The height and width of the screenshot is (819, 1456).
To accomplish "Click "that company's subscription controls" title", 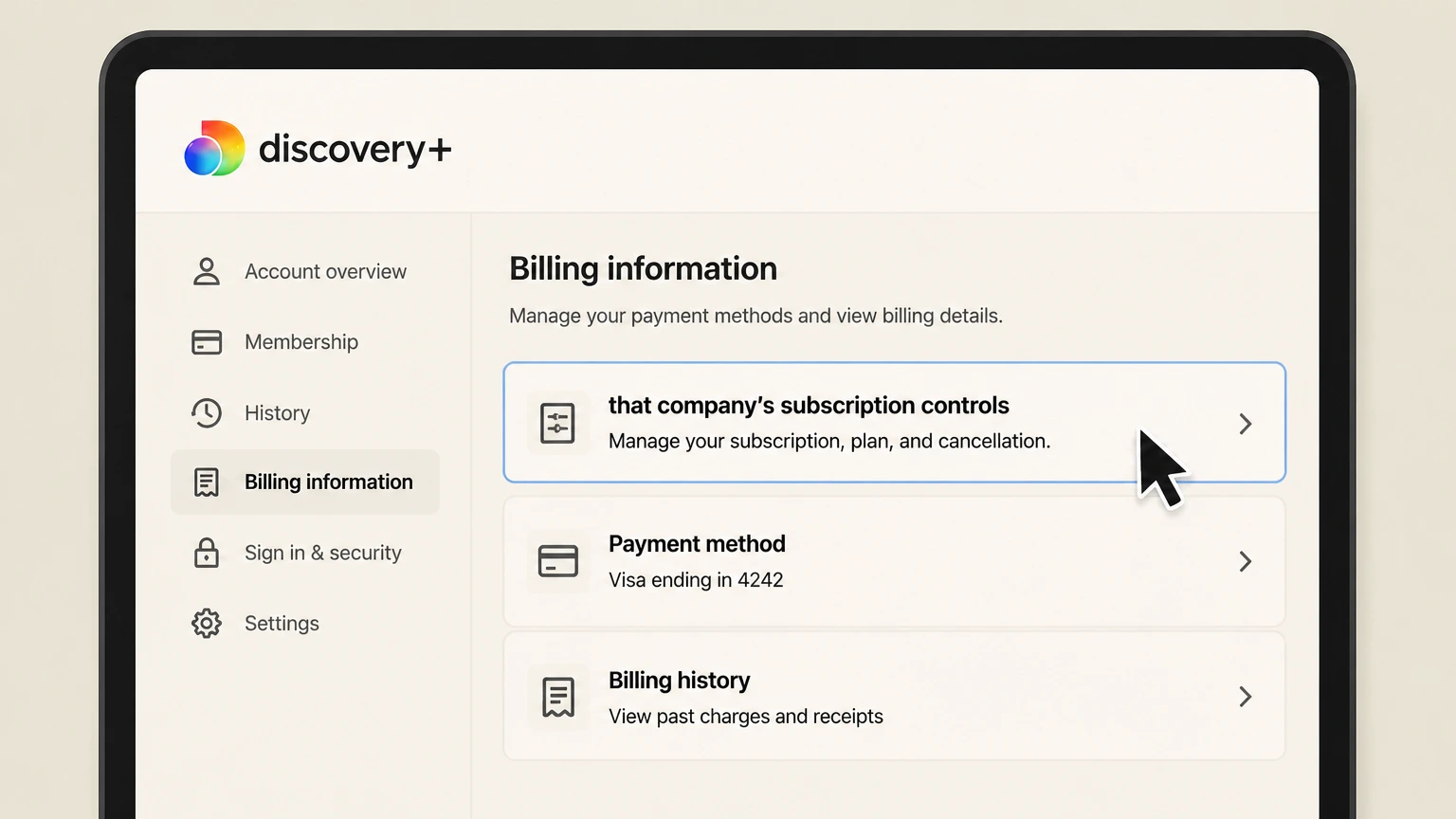I will pyautogui.click(x=809, y=406).
